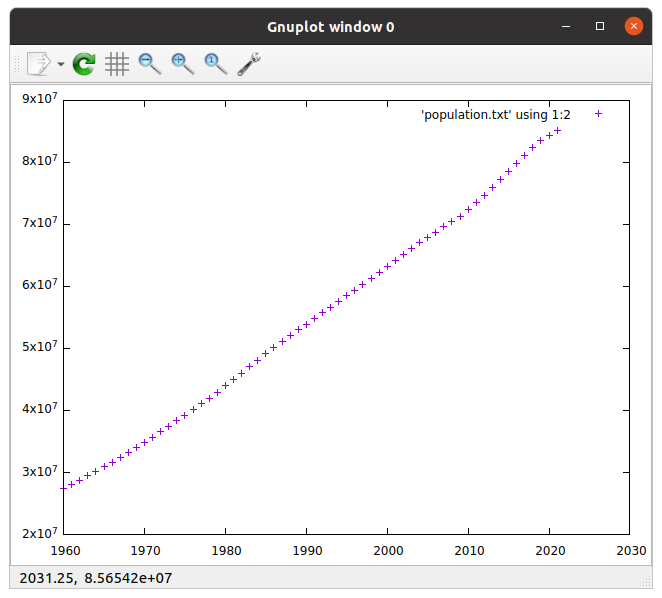Click the toolbar grip handle

15,64
